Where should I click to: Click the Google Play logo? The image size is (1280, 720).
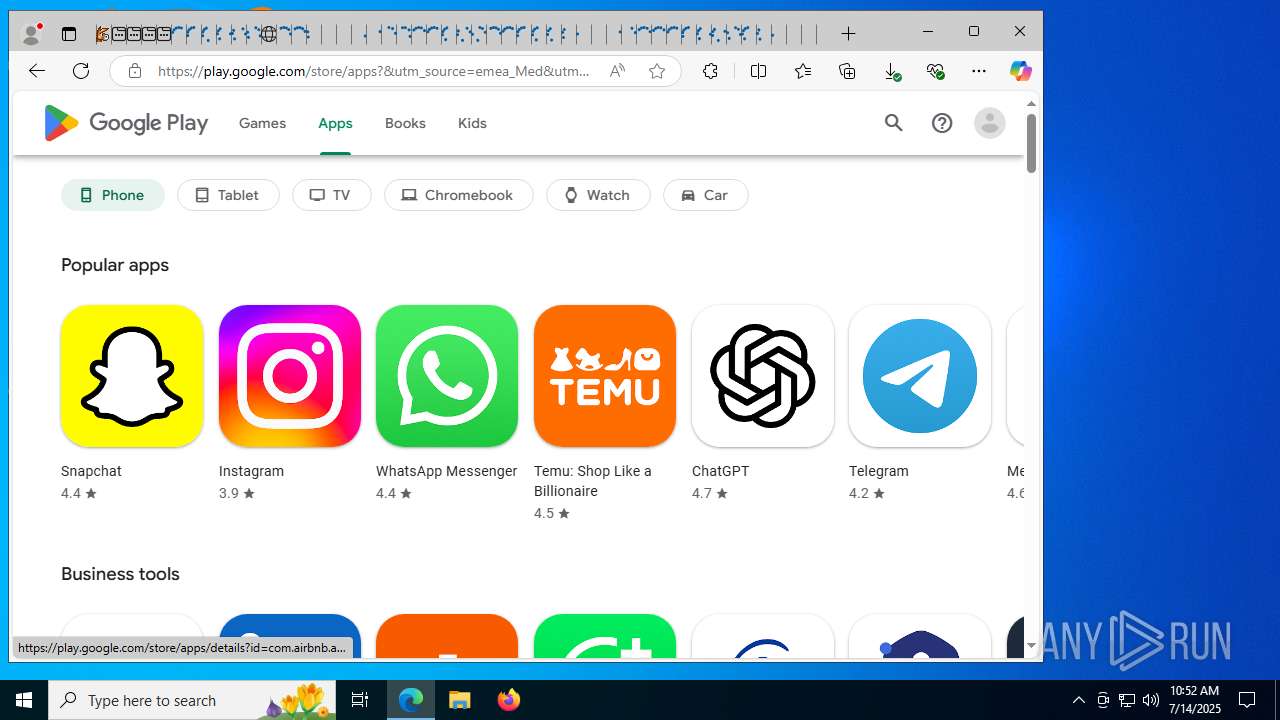pos(126,123)
